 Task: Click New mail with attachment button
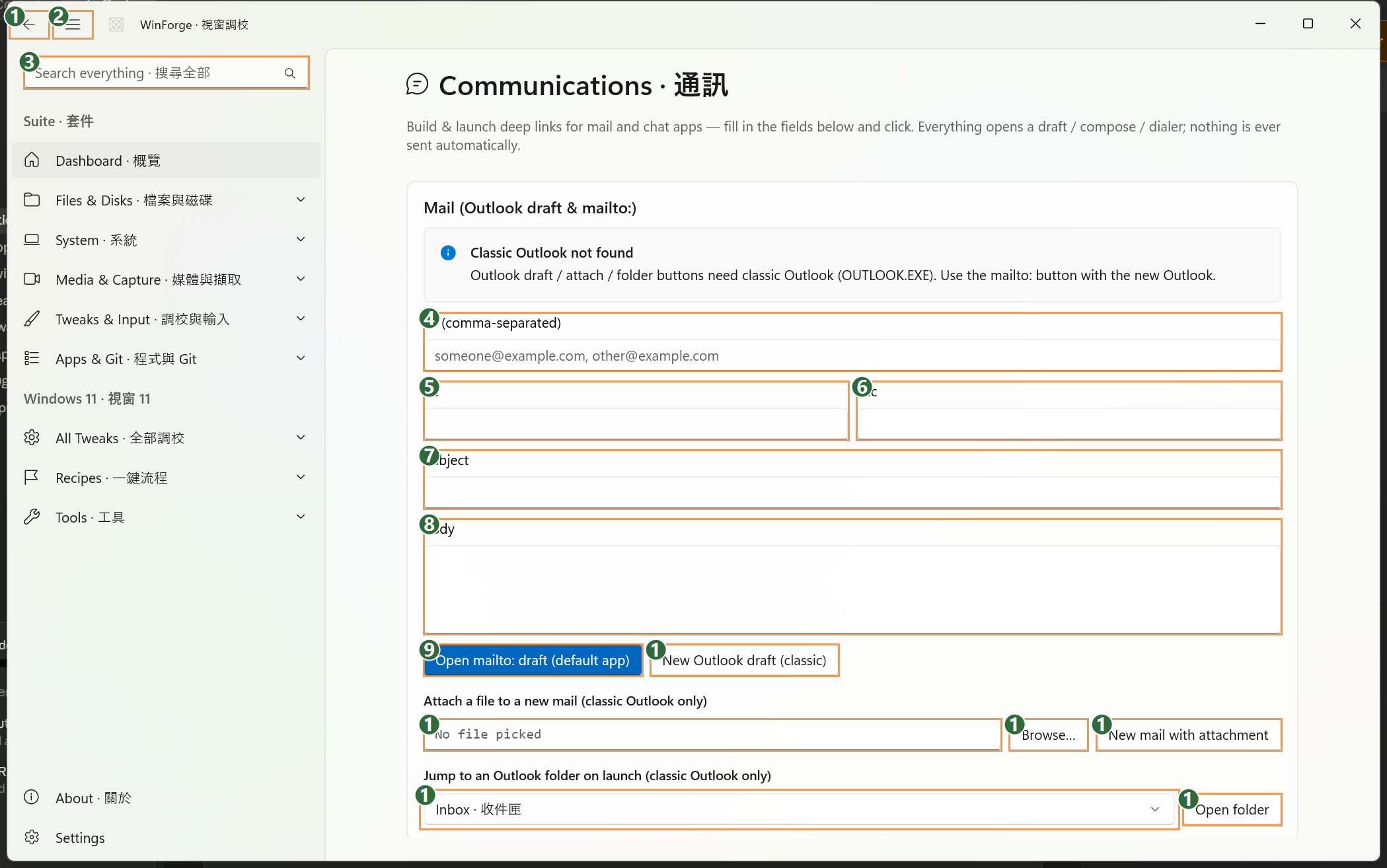click(1188, 735)
